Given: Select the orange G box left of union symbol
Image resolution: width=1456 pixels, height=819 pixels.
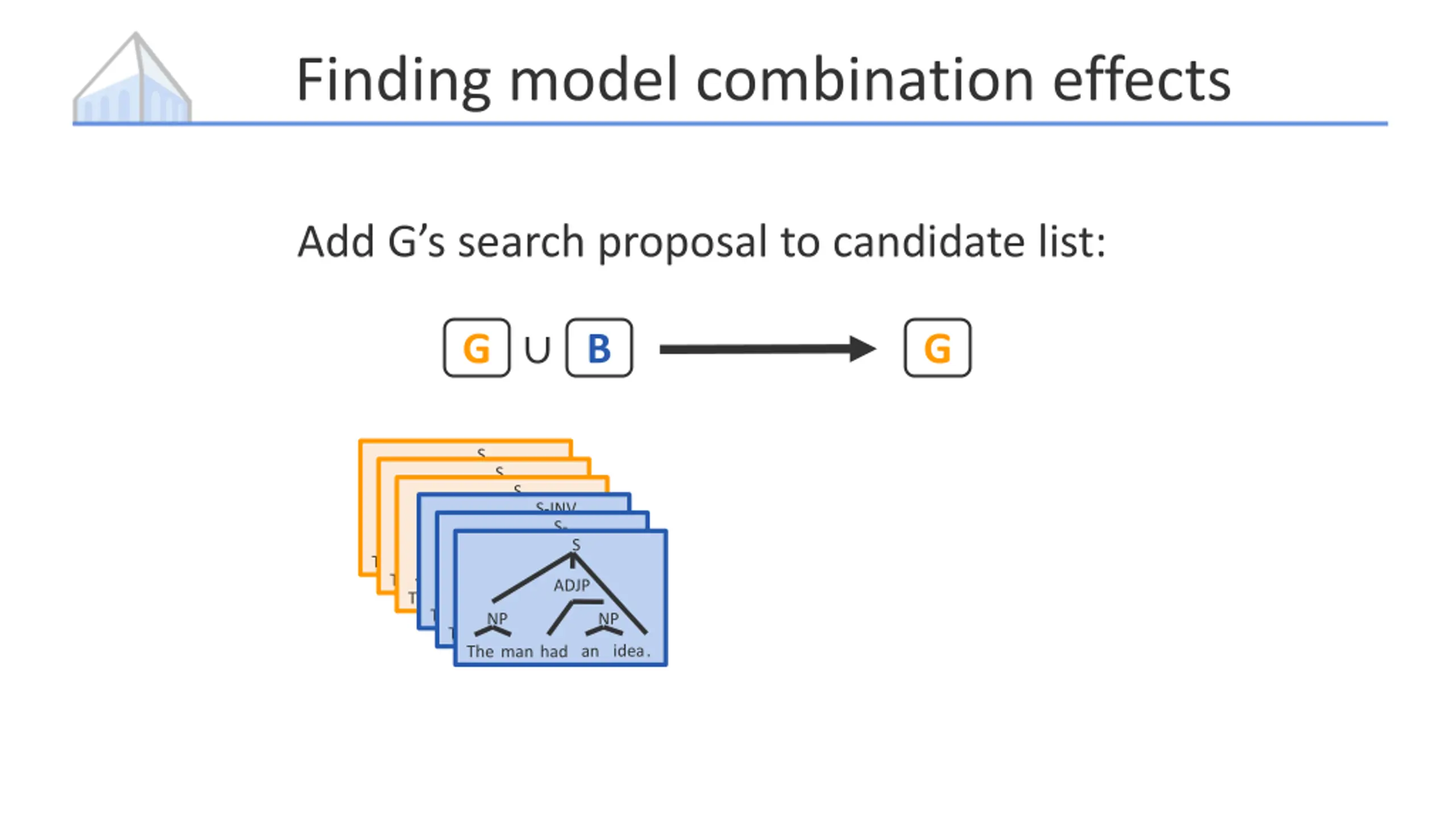Looking at the screenshot, I should pyautogui.click(x=476, y=348).
